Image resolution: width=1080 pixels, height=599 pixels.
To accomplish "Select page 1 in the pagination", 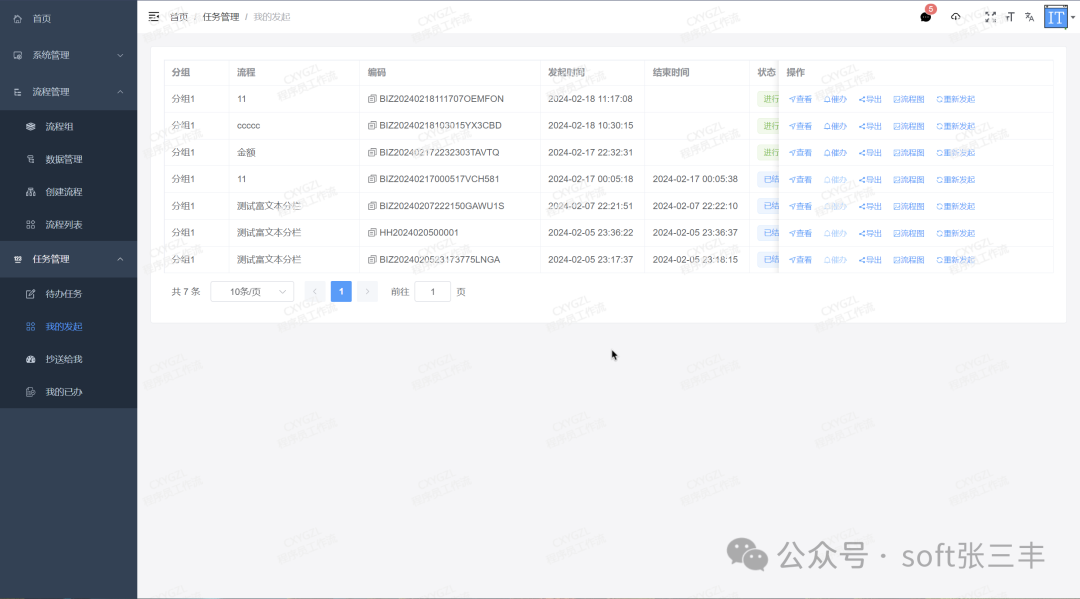I will click(341, 290).
